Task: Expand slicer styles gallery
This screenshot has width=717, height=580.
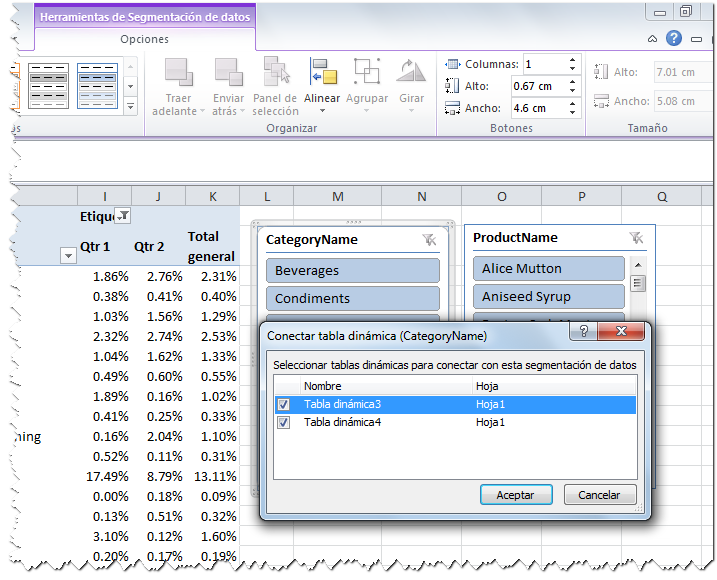Action: [130, 107]
